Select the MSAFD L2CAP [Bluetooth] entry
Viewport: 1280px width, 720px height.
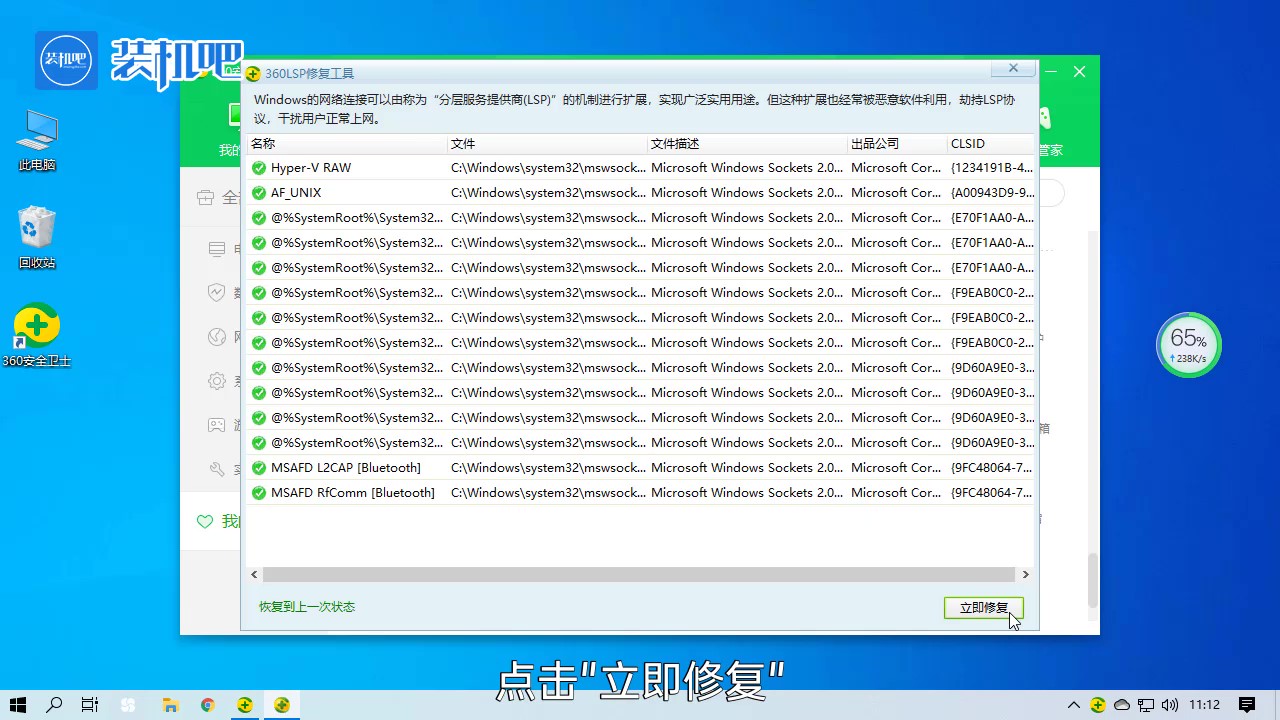click(345, 468)
